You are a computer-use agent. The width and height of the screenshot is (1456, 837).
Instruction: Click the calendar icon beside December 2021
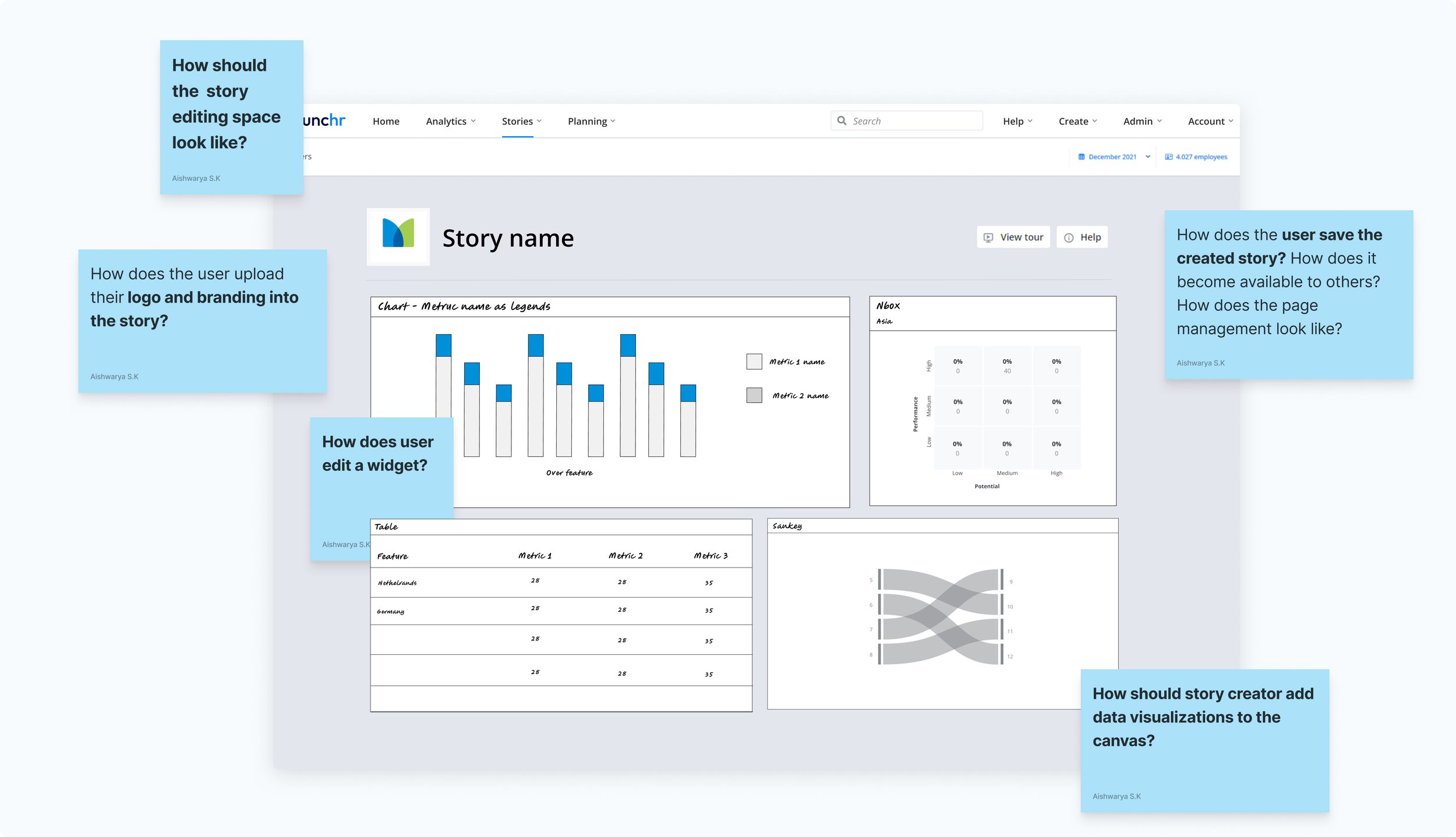(1082, 157)
